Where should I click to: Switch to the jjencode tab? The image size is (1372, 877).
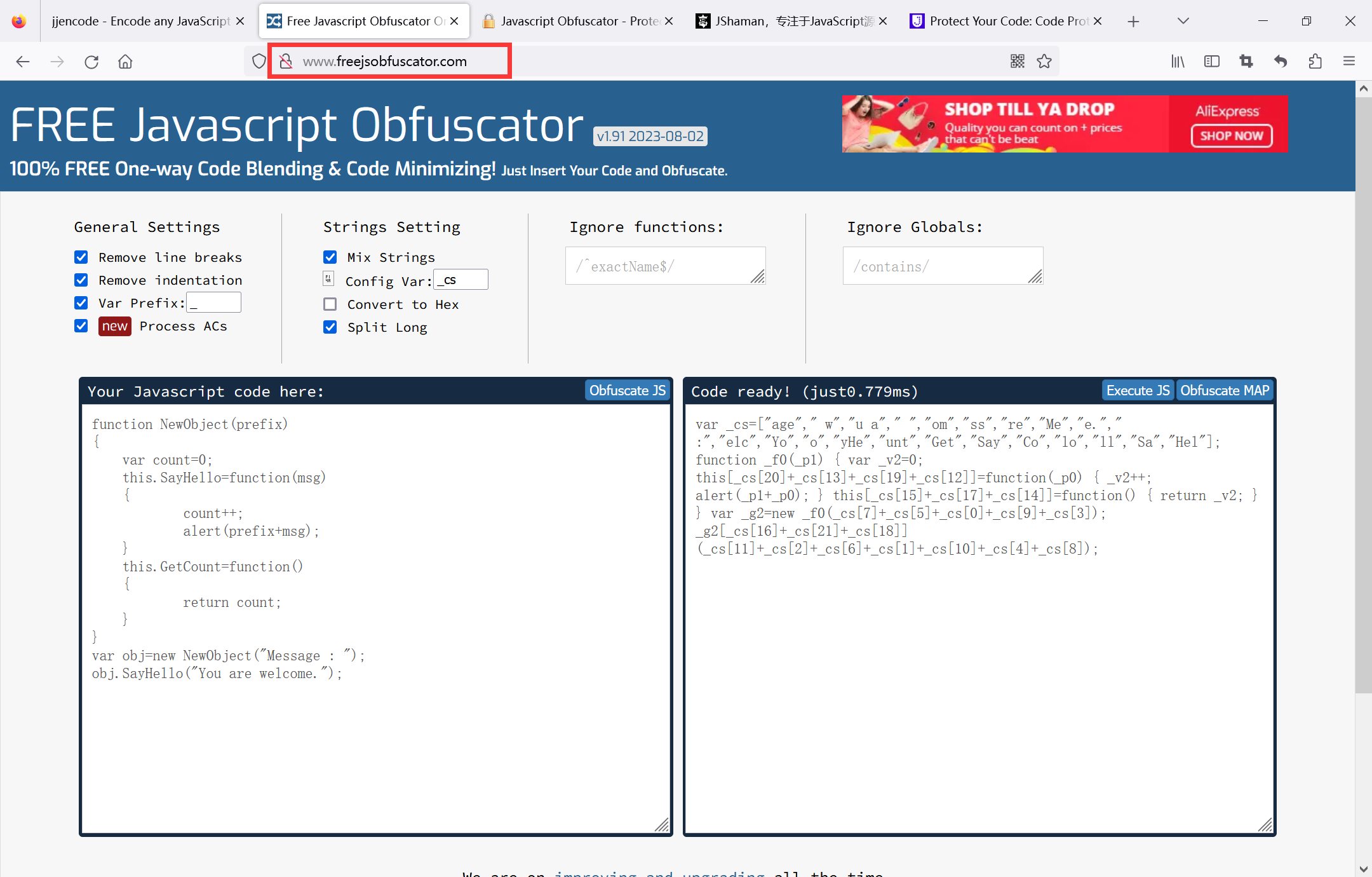tap(140, 21)
